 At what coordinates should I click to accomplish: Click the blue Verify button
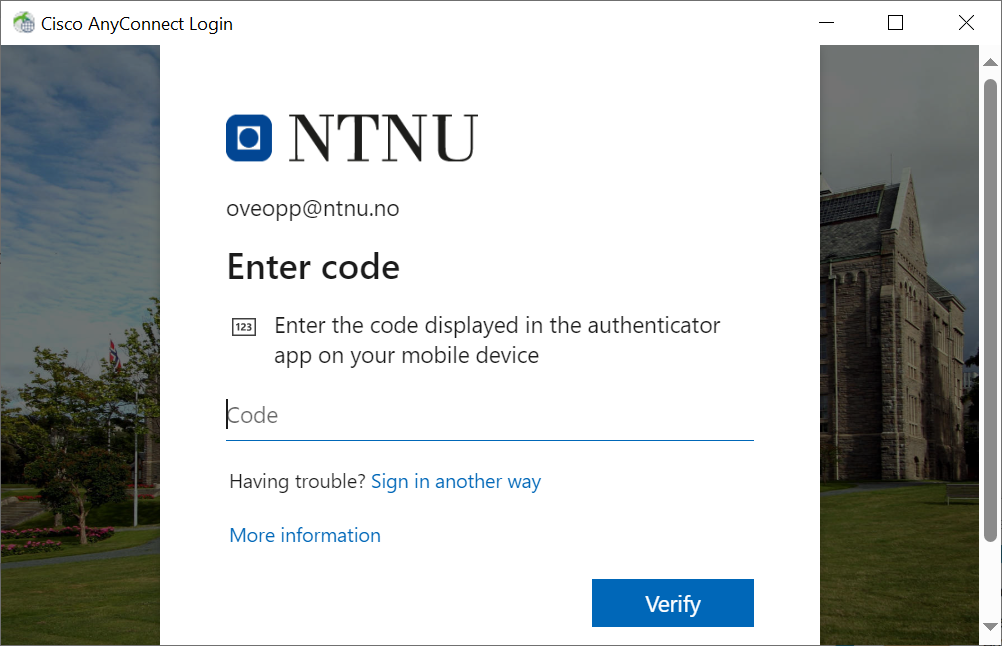tap(672, 603)
